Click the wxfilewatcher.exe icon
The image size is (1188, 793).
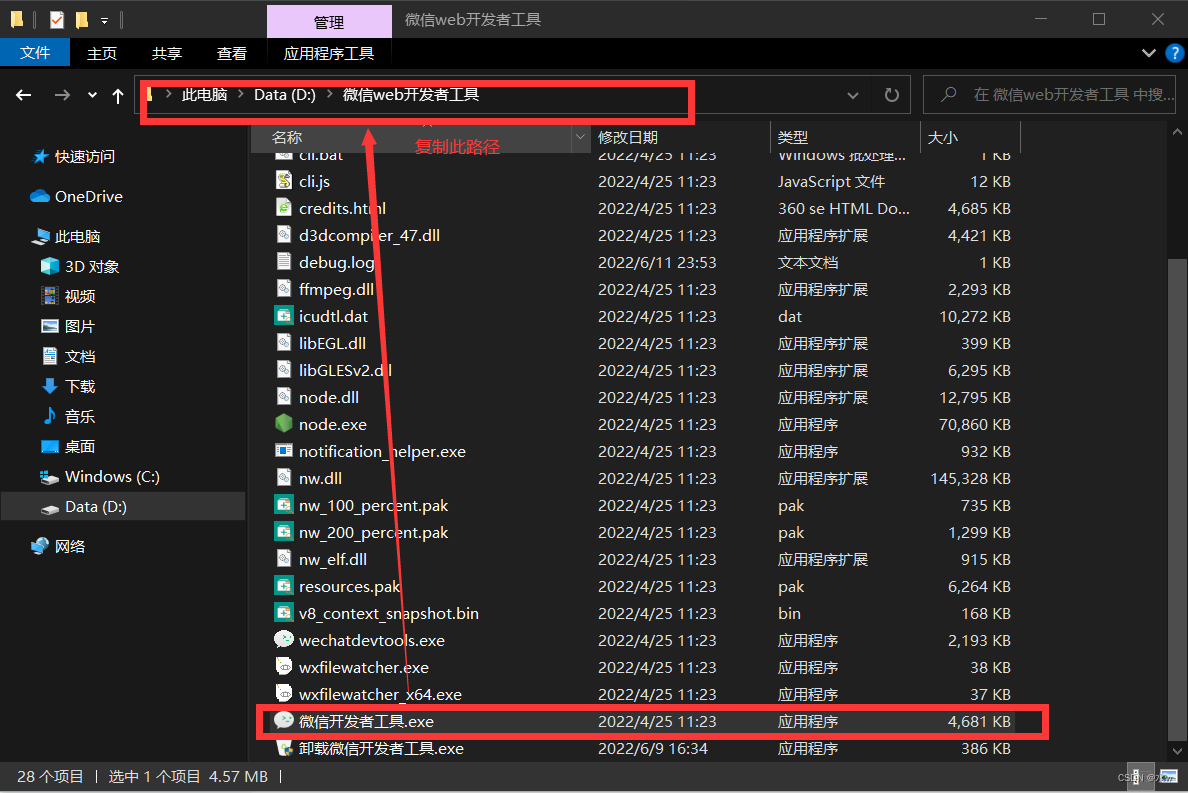coord(284,667)
